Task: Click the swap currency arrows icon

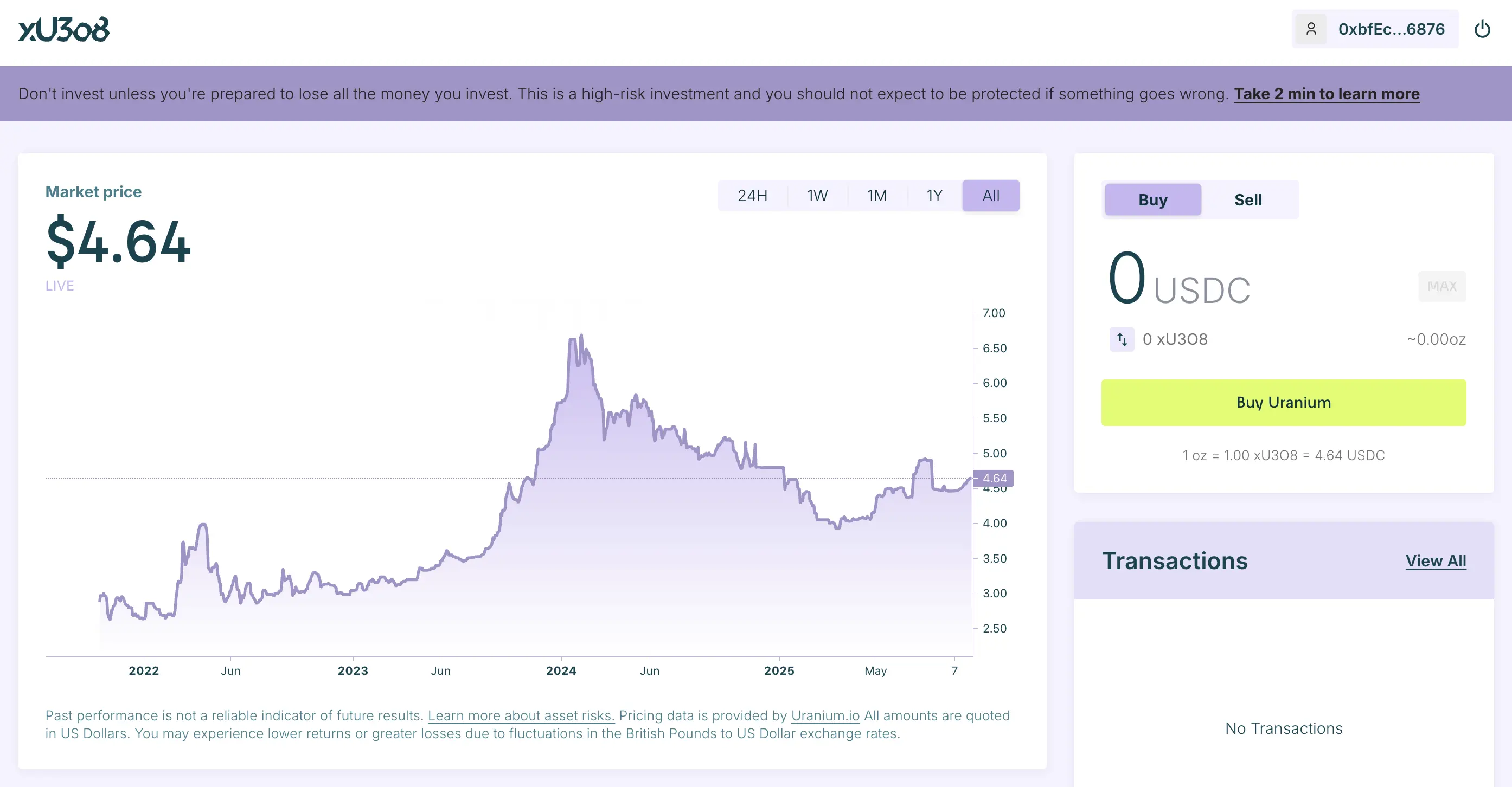Action: point(1122,339)
